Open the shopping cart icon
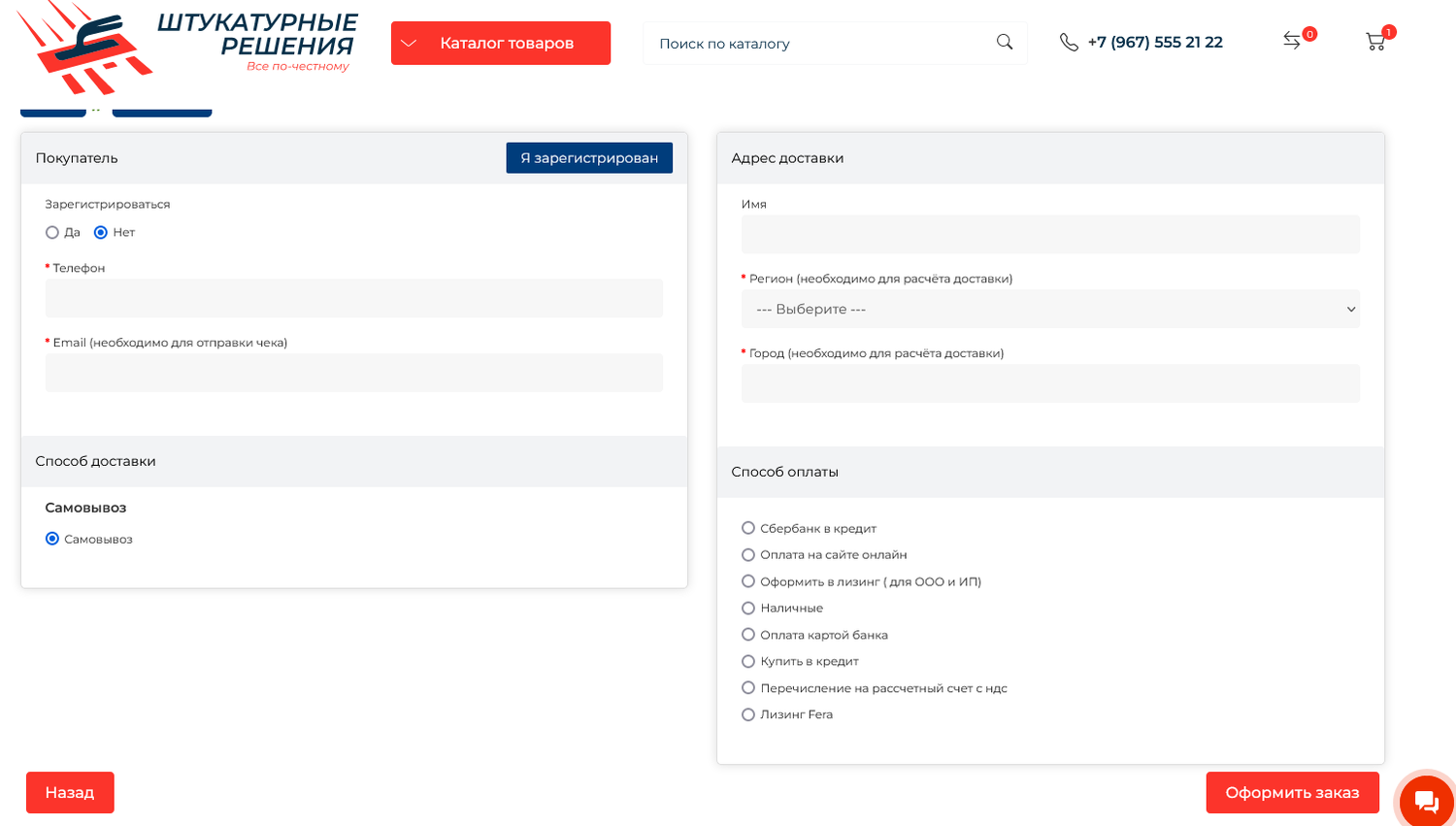Viewport: 1456px width, 826px height. (x=1375, y=42)
